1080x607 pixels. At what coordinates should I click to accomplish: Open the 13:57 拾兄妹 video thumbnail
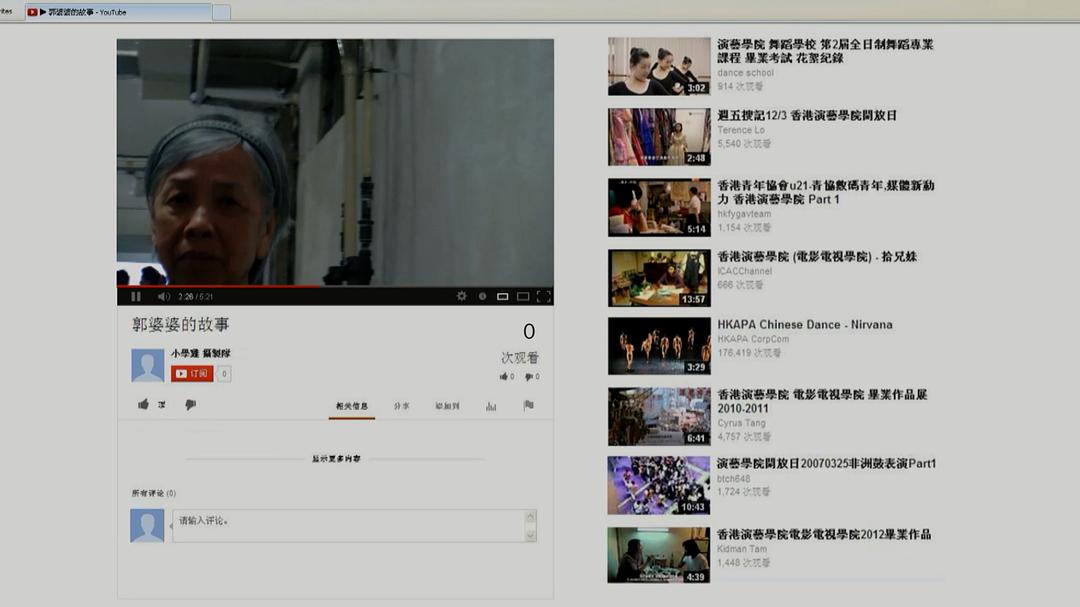(x=659, y=278)
